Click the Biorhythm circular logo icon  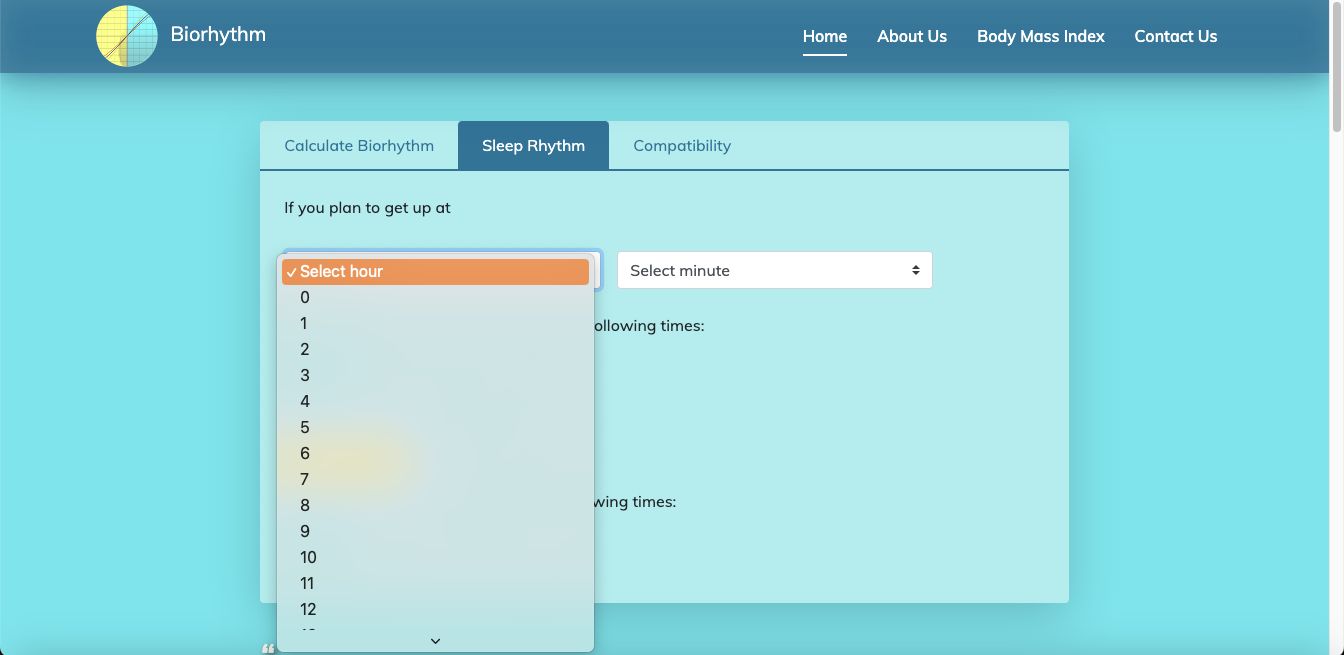[x=127, y=36]
